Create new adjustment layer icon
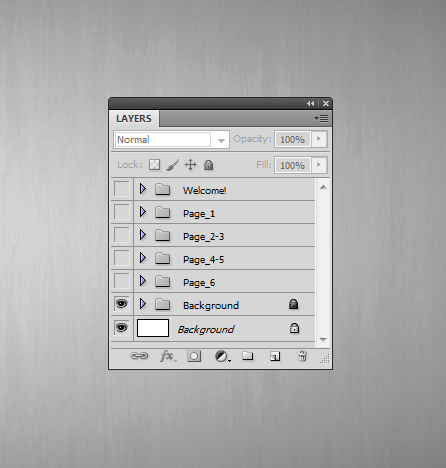The height and width of the screenshot is (468, 446). [x=222, y=356]
